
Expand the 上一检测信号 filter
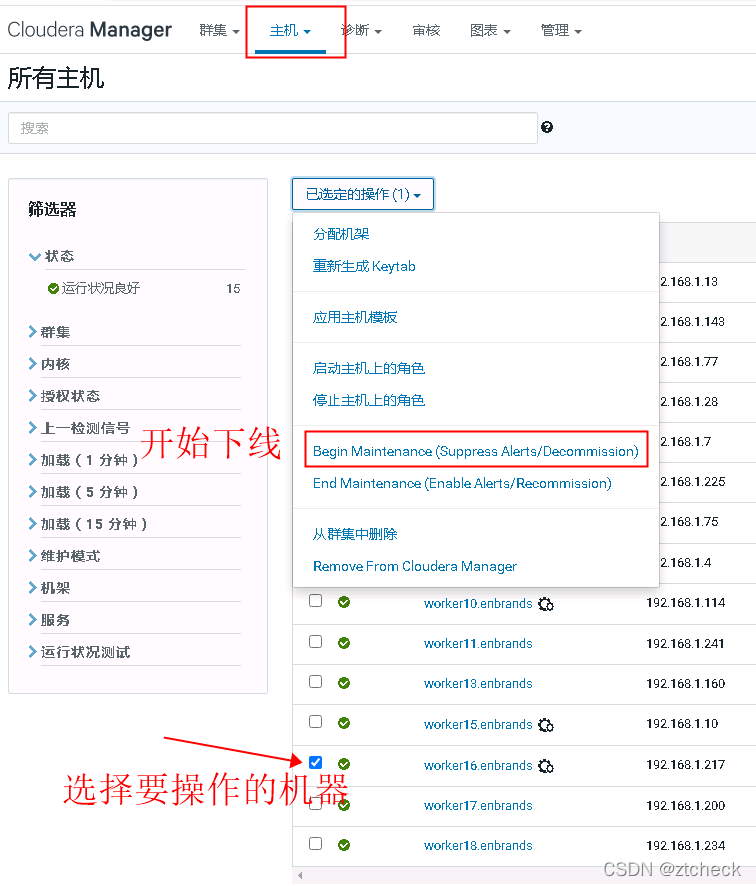tap(79, 428)
